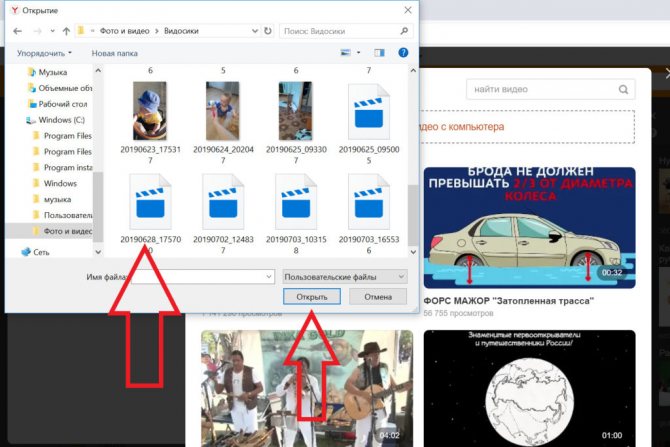The width and height of the screenshot is (670, 447).
Task: Focus the 'Поиск: Видосики' search field
Action: click(x=346, y=31)
